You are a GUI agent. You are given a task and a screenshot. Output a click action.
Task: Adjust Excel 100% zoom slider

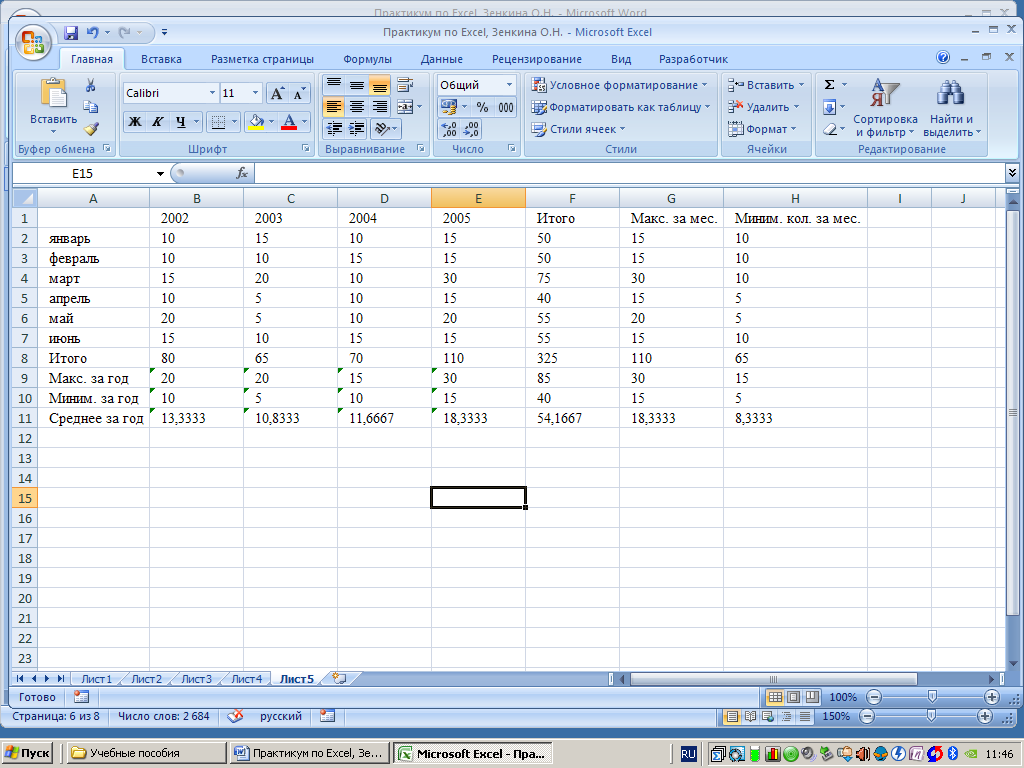(x=933, y=697)
